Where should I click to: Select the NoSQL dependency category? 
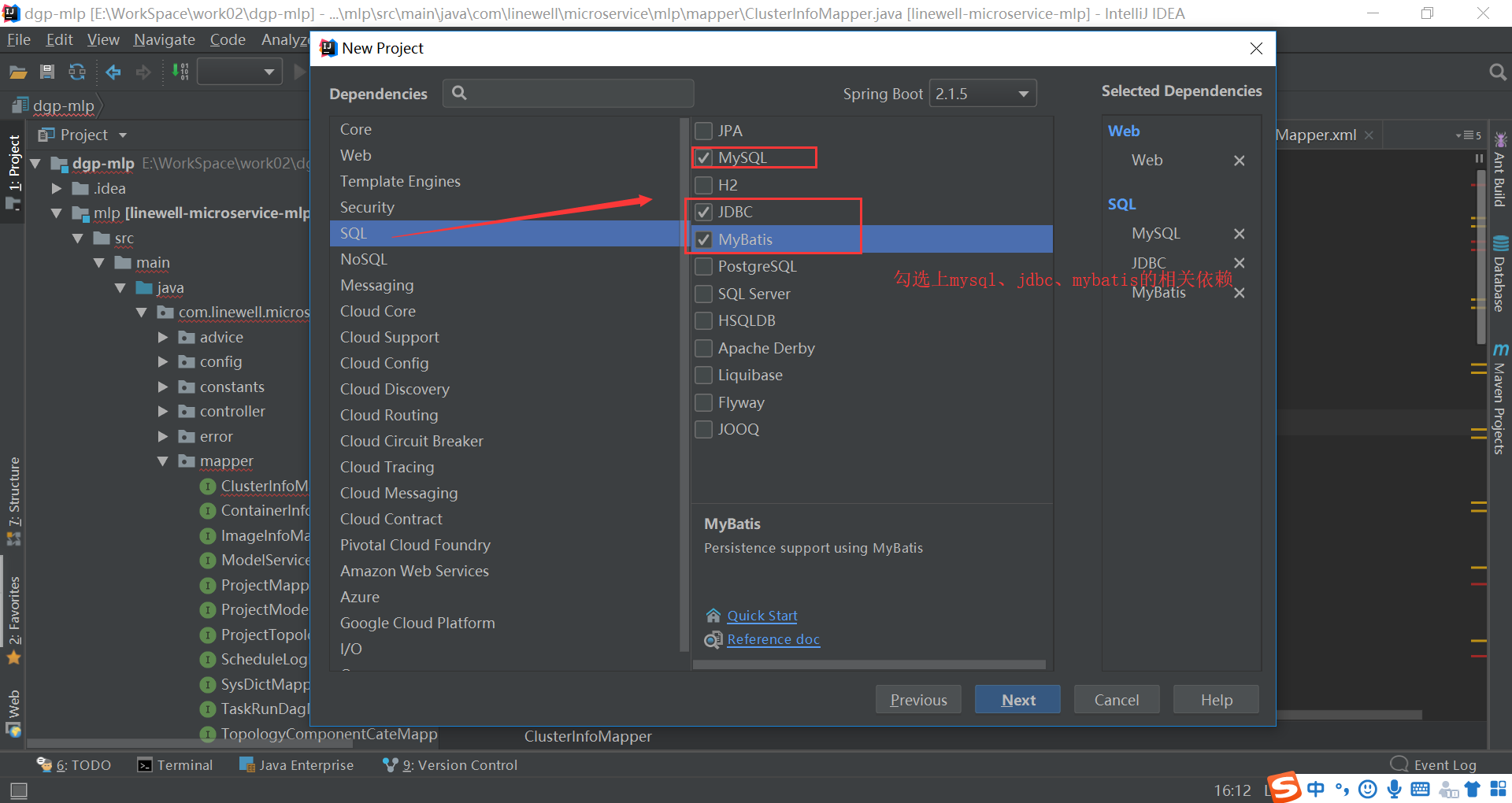504,259
